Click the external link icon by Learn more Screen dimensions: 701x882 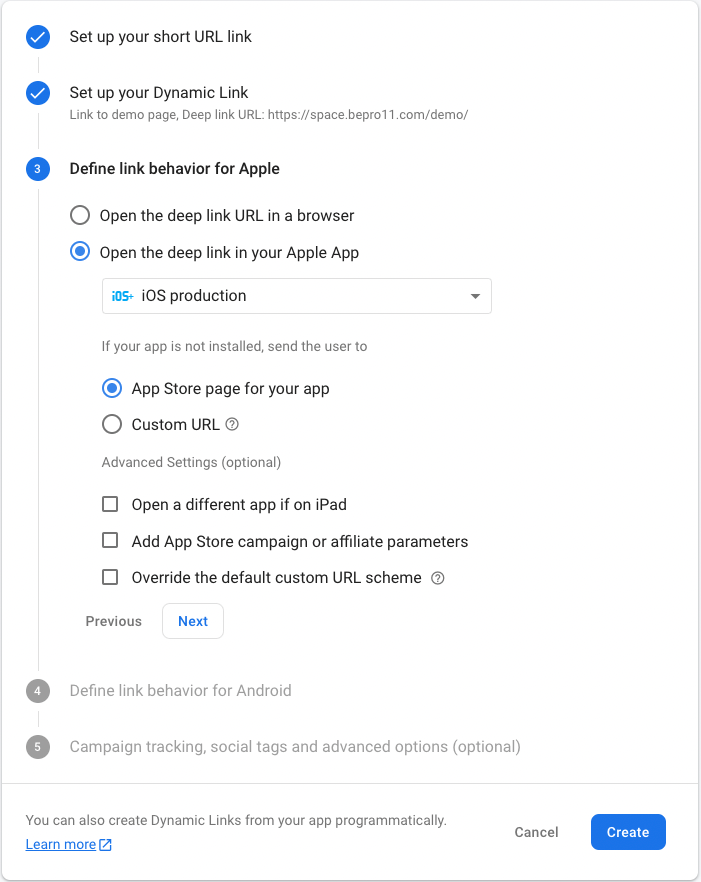tap(106, 845)
